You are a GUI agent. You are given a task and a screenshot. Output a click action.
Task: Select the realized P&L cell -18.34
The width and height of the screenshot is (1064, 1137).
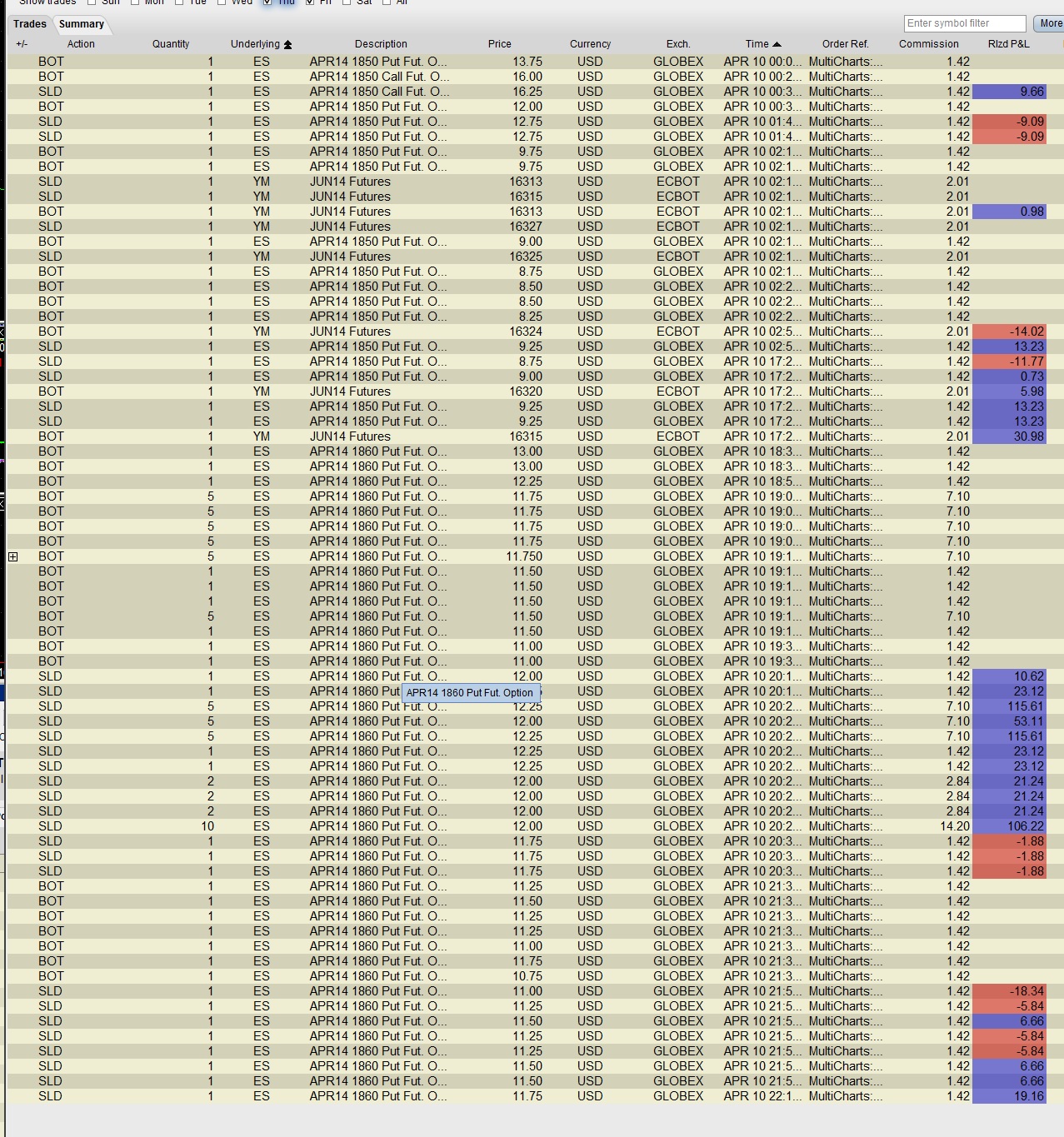pyautogui.click(x=1009, y=991)
